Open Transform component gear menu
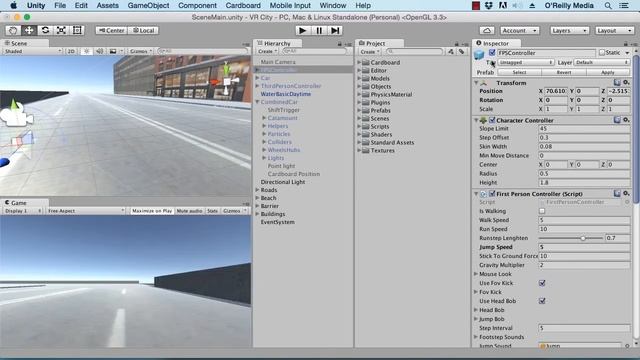 point(626,82)
